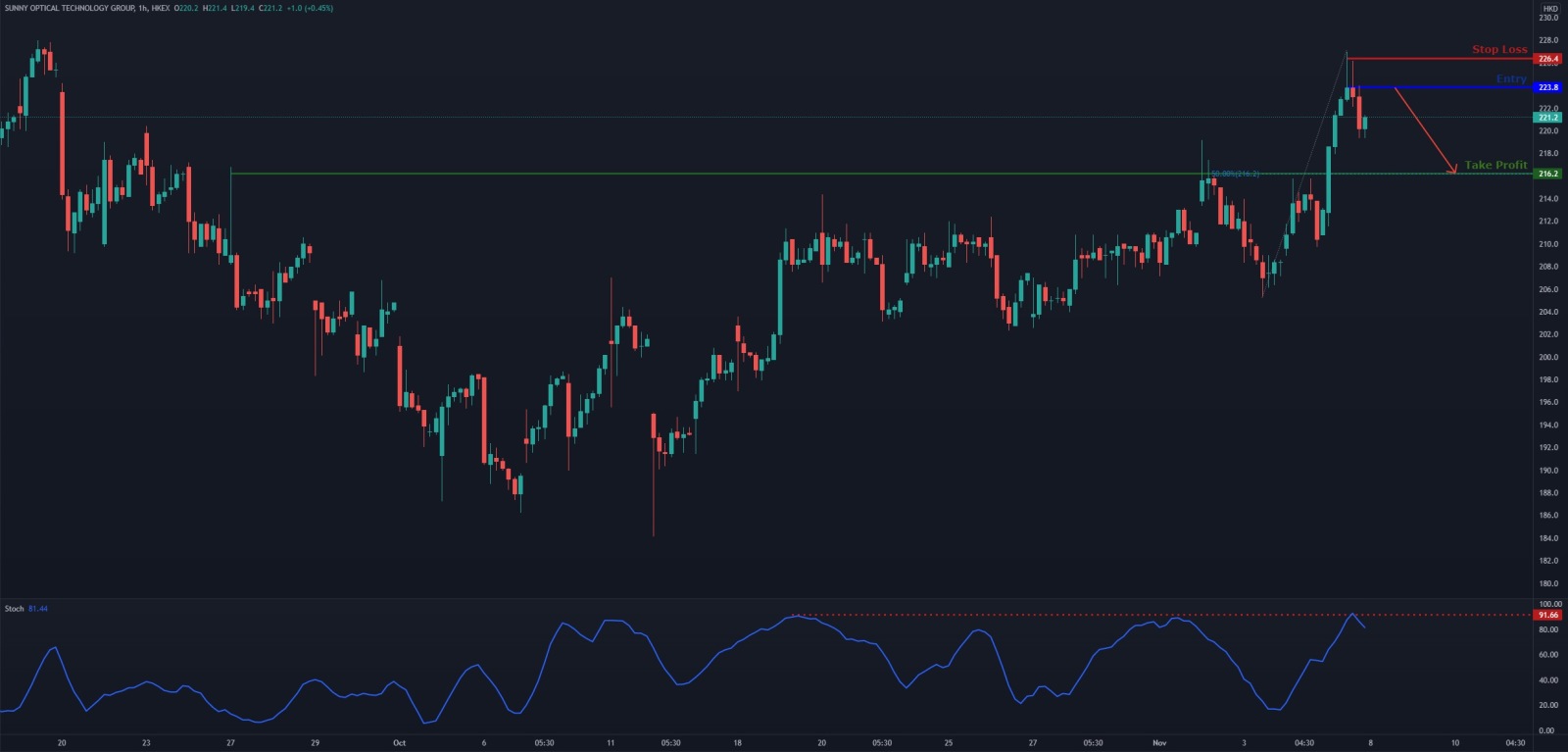The width and height of the screenshot is (1568, 752).
Task: Select the red Stop Loss horizontal line
Action: coord(1441,59)
